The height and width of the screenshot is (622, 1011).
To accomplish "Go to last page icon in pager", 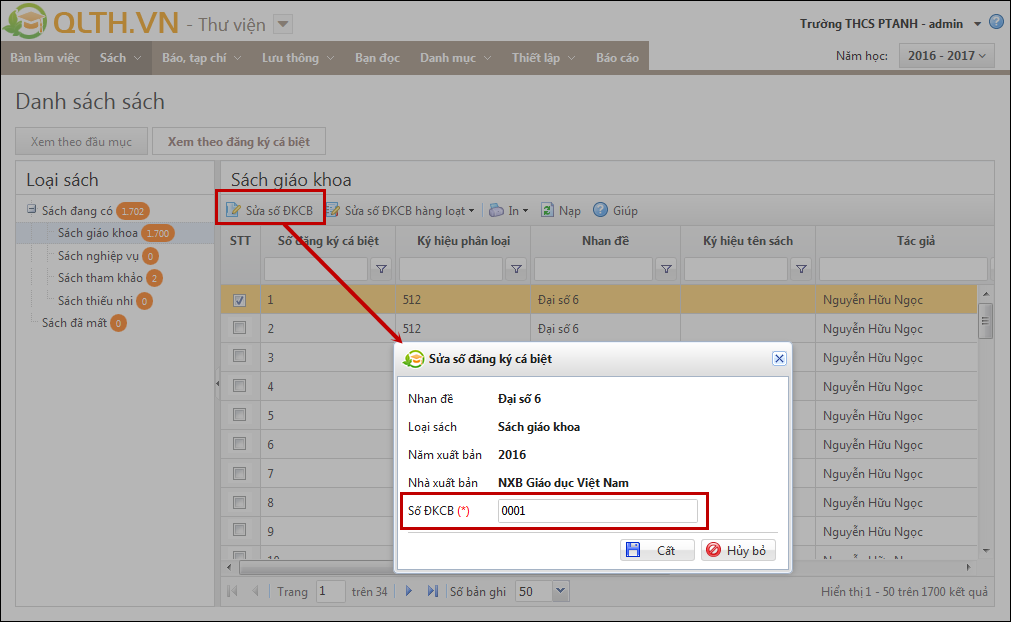I will tap(433, 591).
